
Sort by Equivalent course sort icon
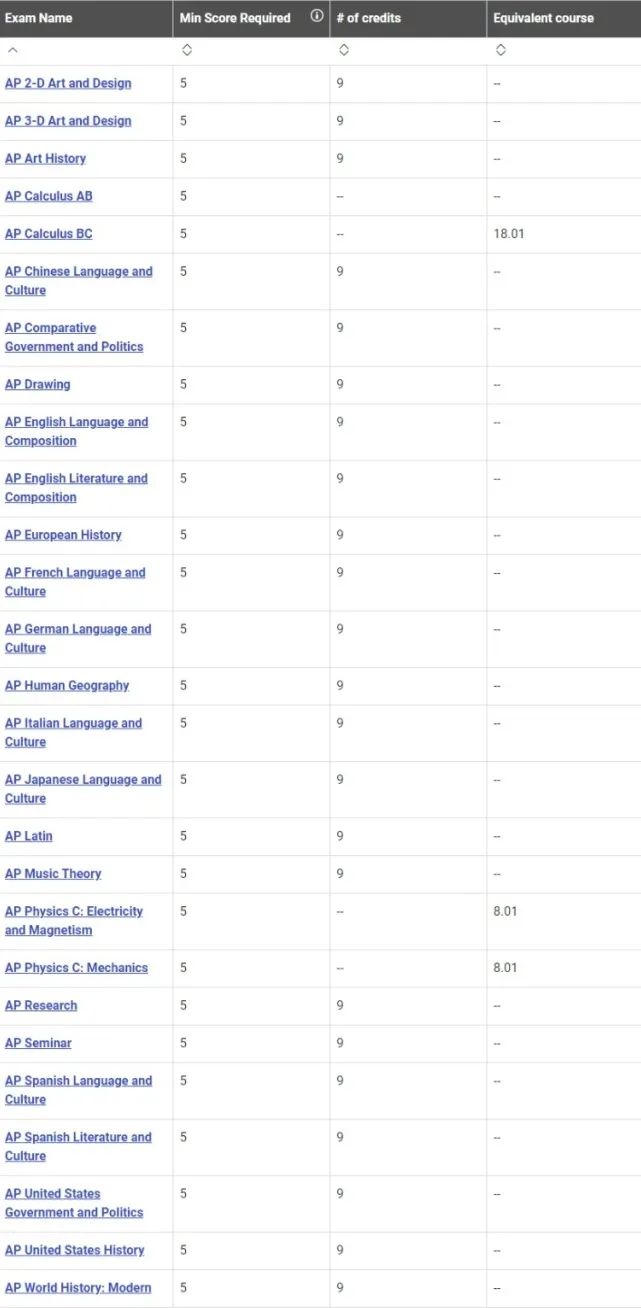(x=500, y=50)
